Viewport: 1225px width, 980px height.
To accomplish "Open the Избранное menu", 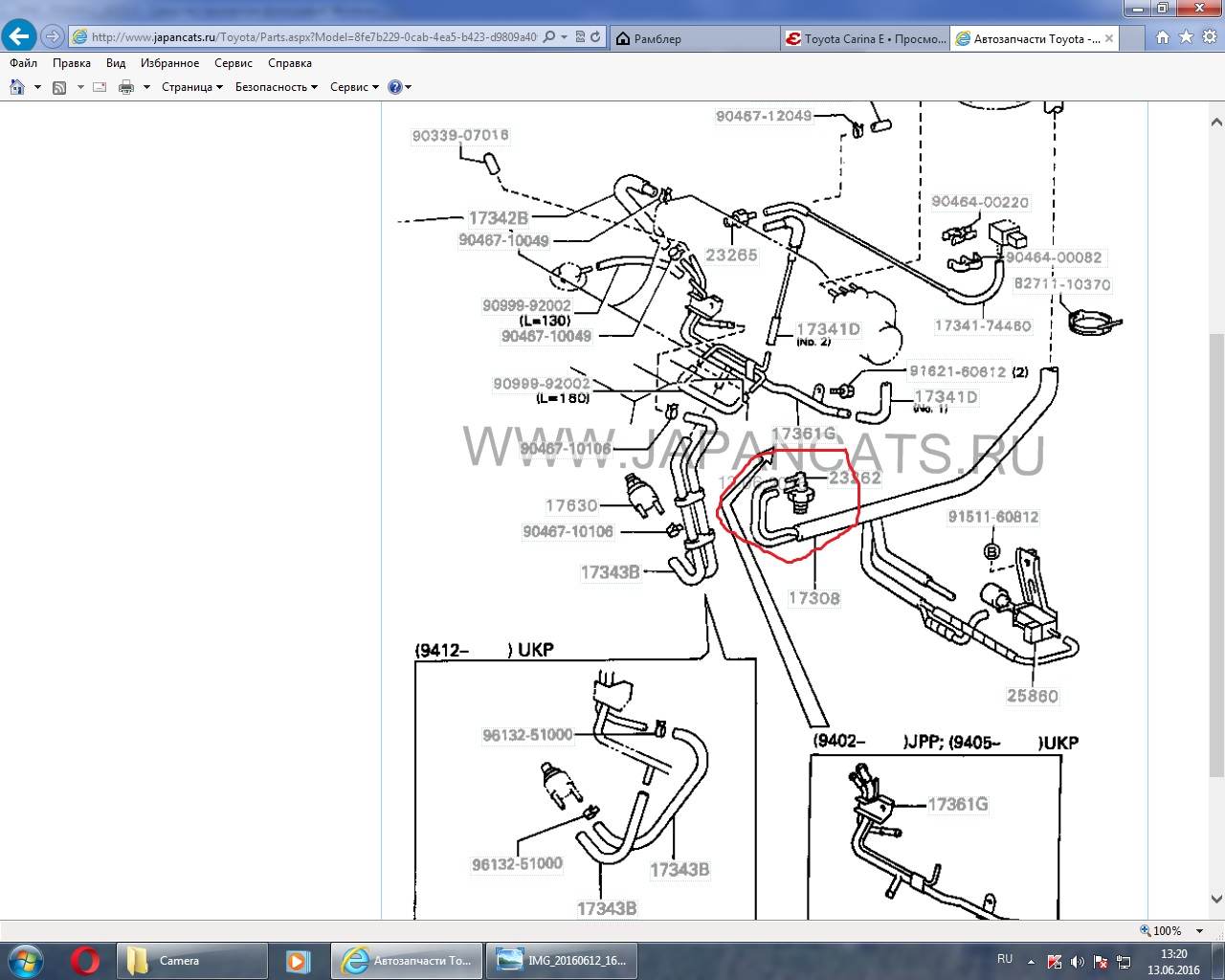I will tap(169, 63).
